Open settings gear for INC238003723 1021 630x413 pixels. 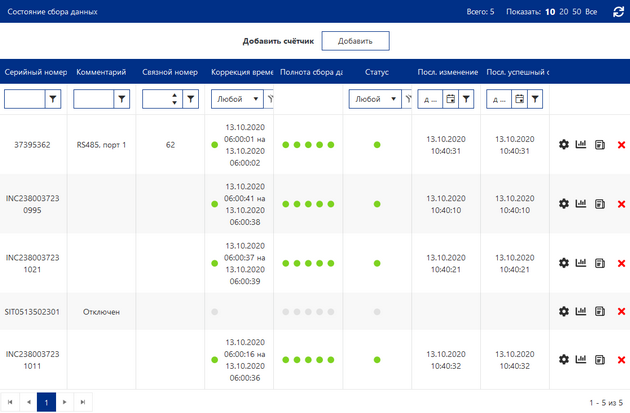[564, 263]
